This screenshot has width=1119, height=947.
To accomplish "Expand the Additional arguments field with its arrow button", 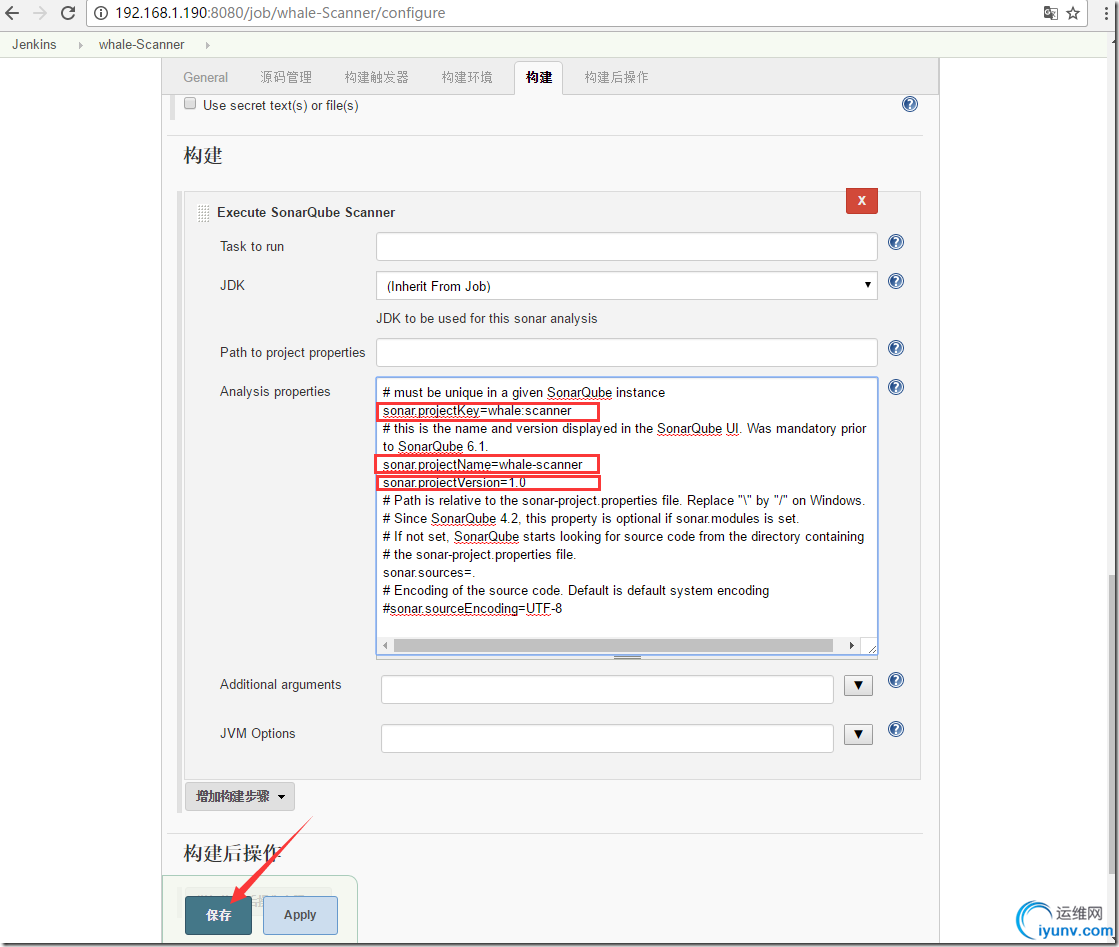I will point(859,686).
